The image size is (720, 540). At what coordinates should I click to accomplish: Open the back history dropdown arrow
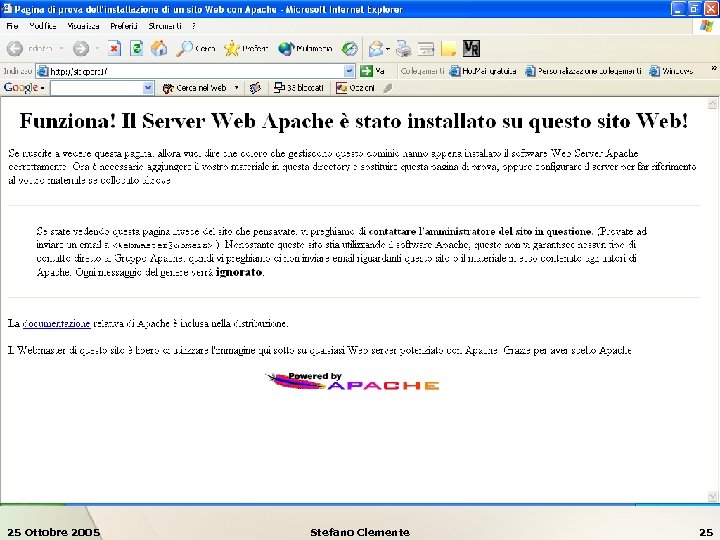point(61,48)
